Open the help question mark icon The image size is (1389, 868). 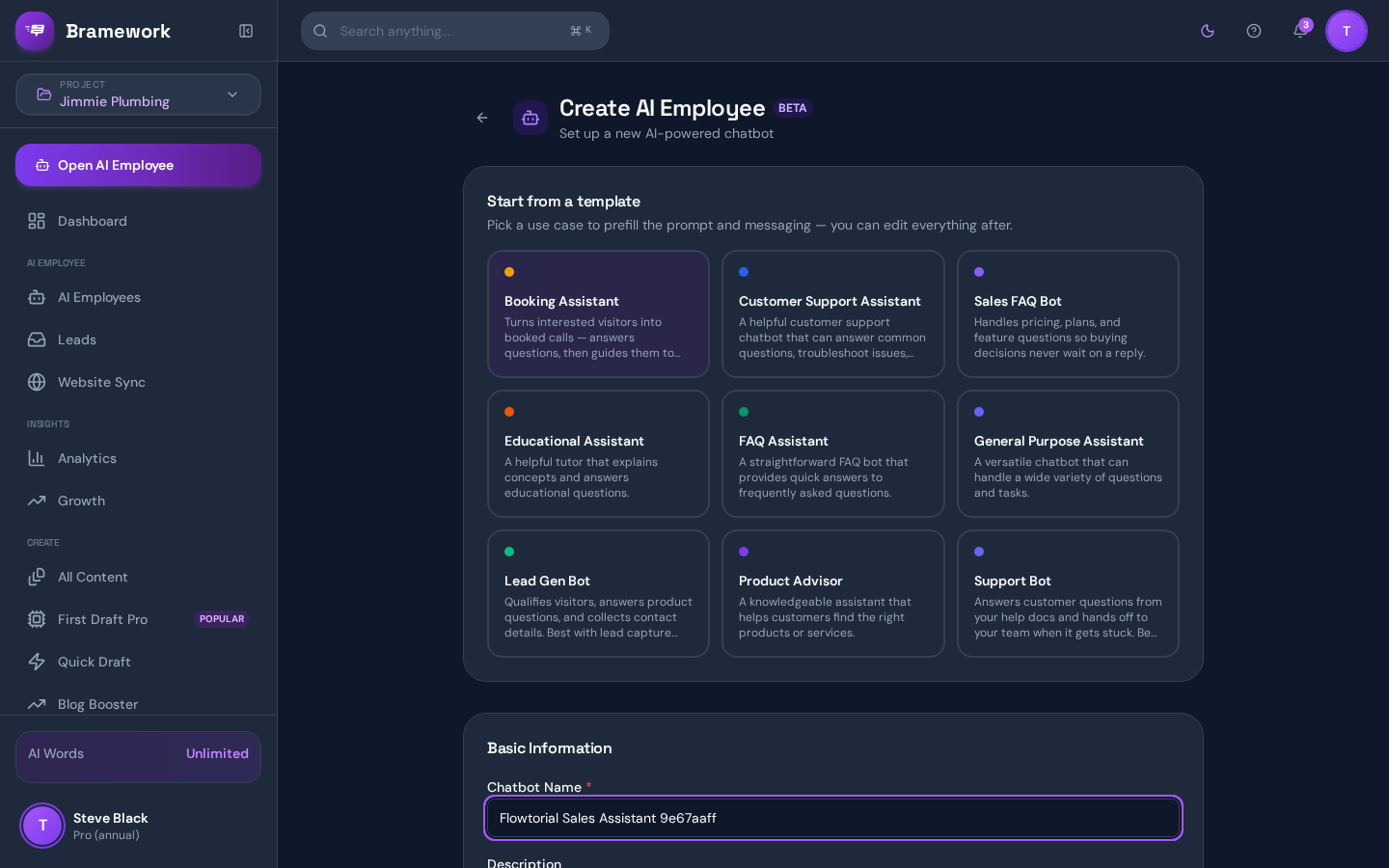tap(1254, 31)
